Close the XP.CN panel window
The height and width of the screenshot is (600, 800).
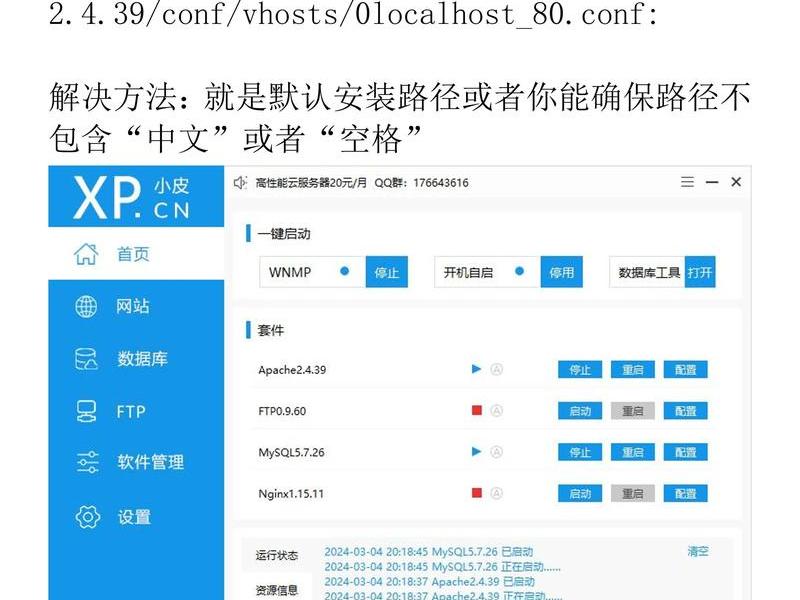tap(736, 182)
